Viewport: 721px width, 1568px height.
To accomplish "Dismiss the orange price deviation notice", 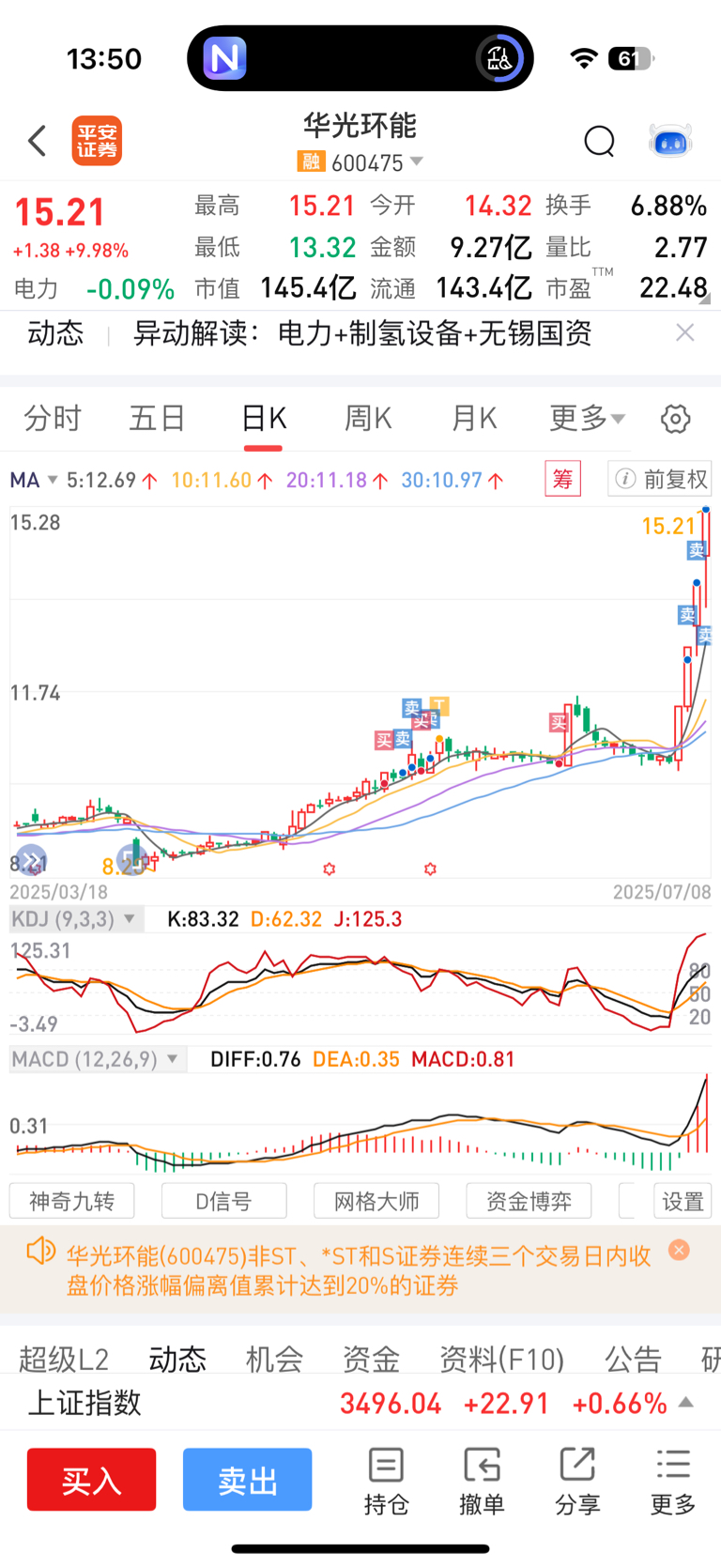I will pos(679,1250).
